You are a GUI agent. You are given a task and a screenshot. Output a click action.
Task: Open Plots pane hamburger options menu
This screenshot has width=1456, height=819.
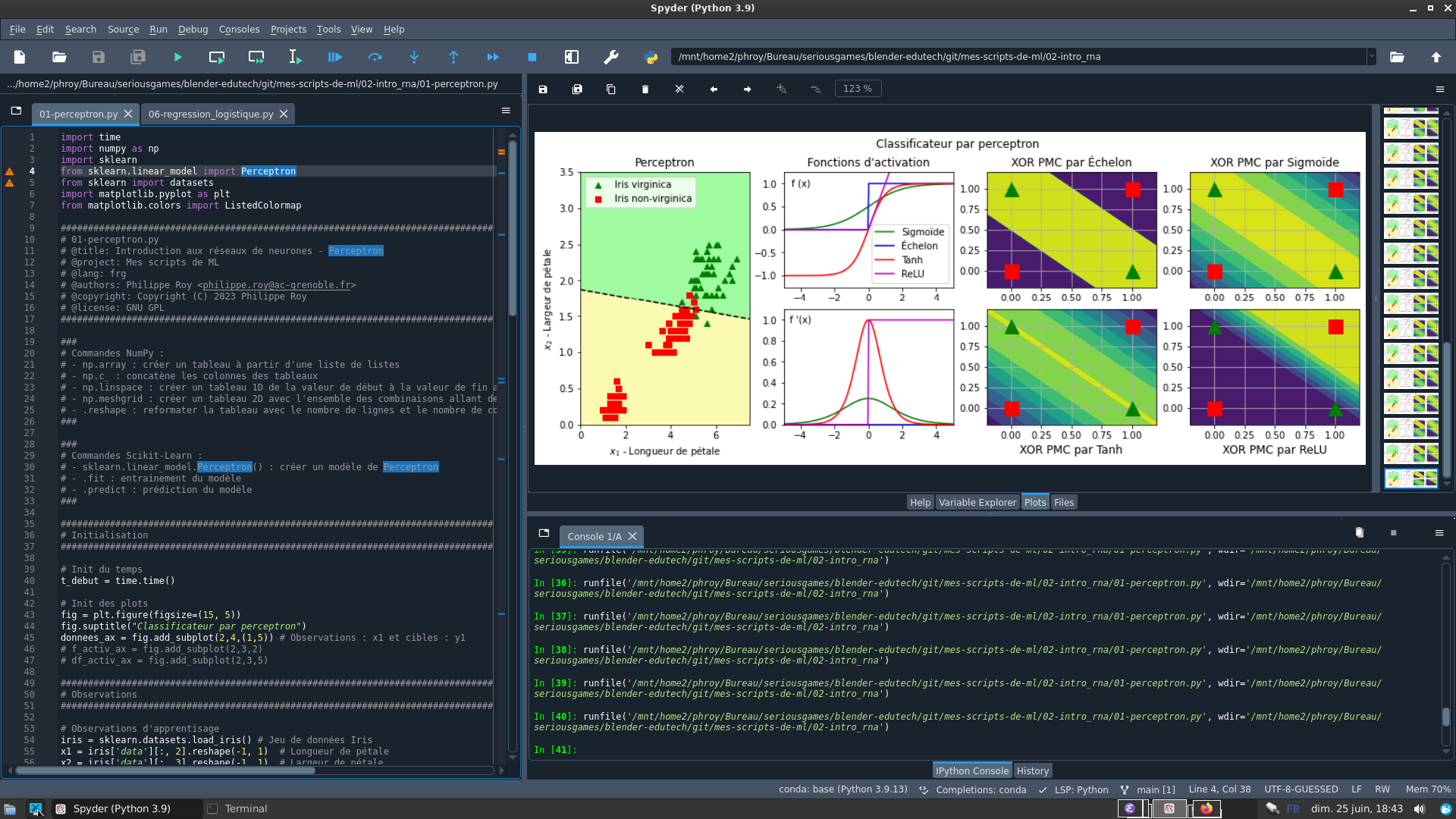[1440, 89]
